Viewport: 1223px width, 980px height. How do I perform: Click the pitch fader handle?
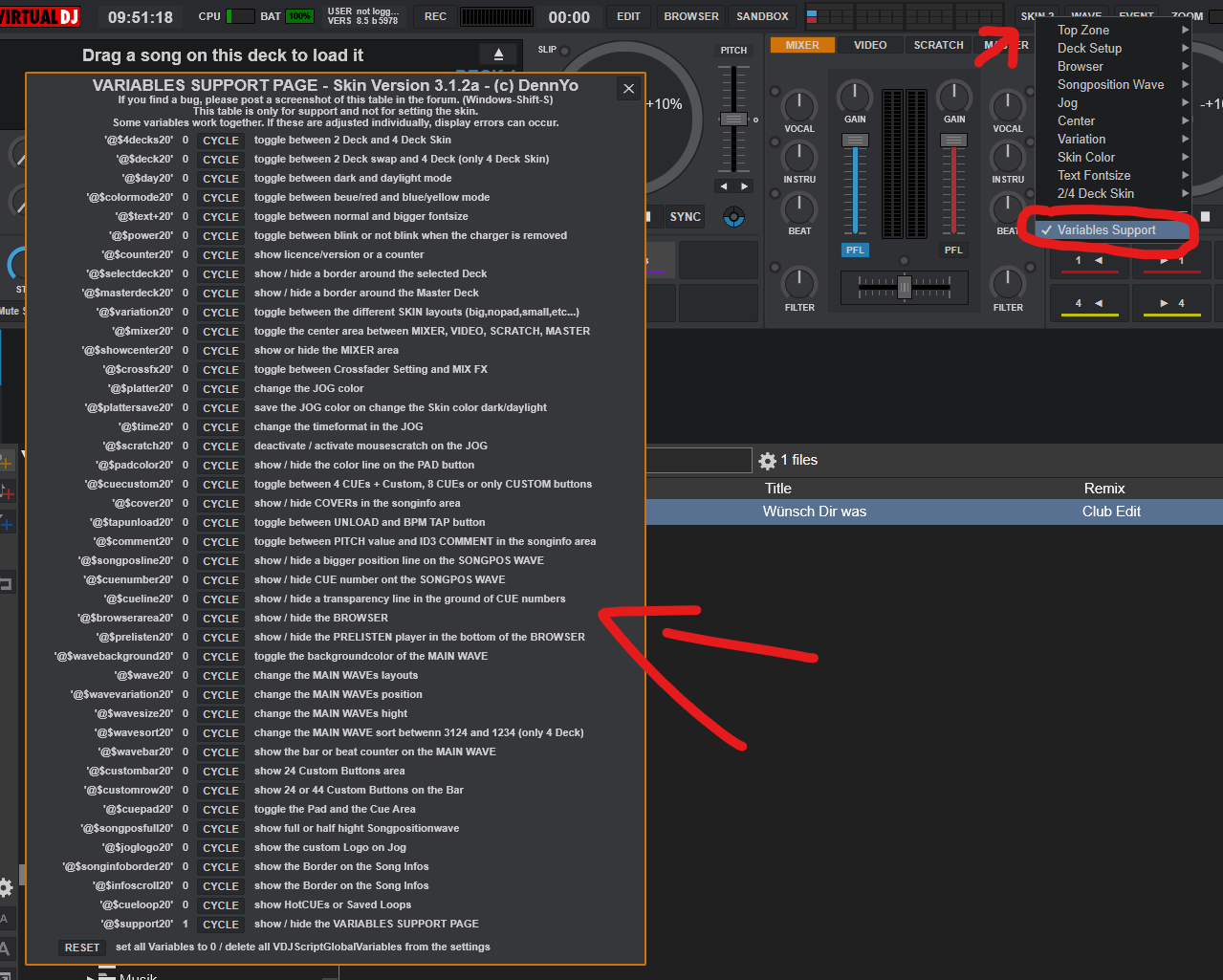733,120
